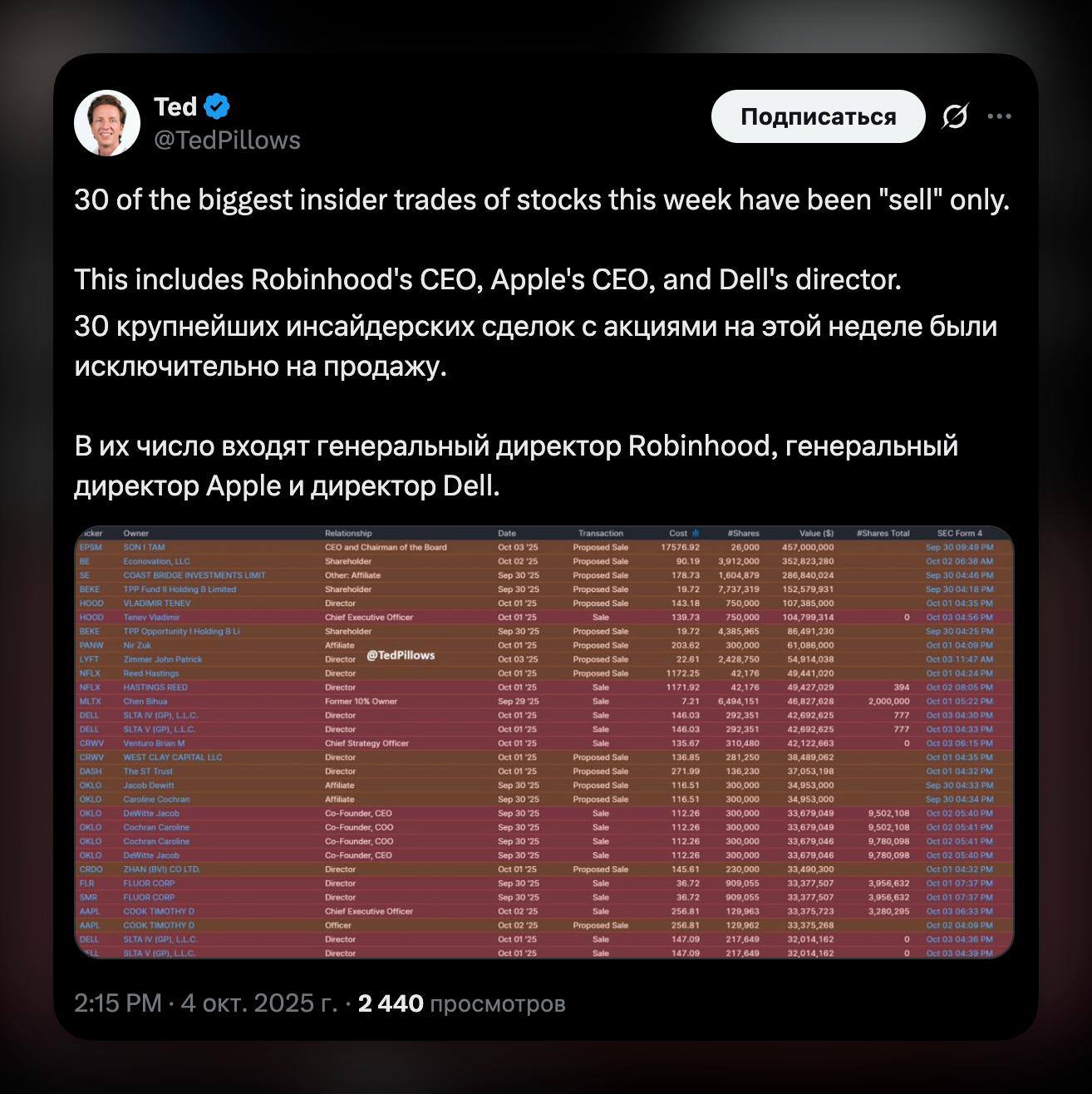Viewport: 1092px width, 1094px height.
Task: Click Ted's profile avatar photo
Action: 107,123
